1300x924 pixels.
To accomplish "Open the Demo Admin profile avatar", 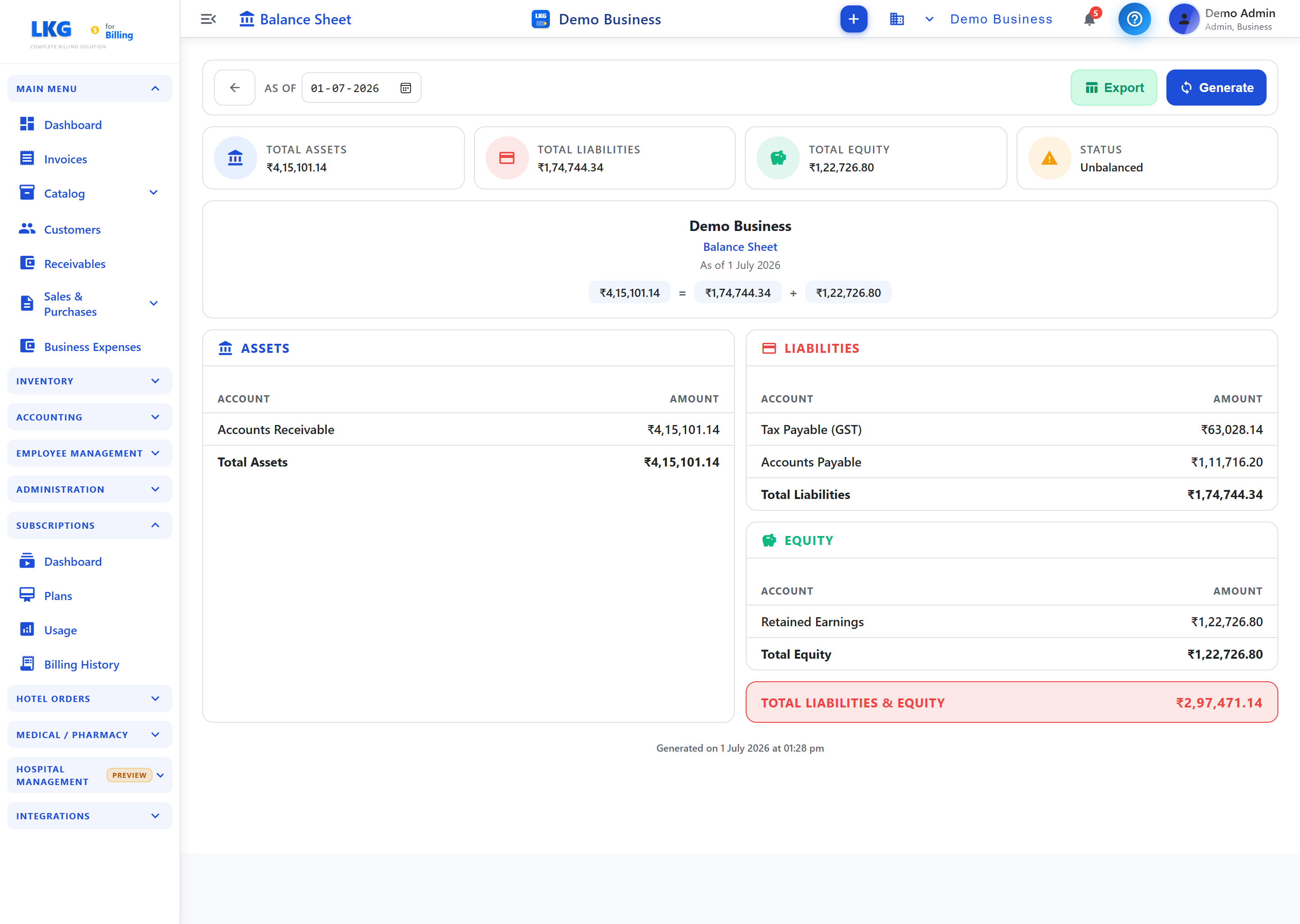I will (x=1184, y=19).
